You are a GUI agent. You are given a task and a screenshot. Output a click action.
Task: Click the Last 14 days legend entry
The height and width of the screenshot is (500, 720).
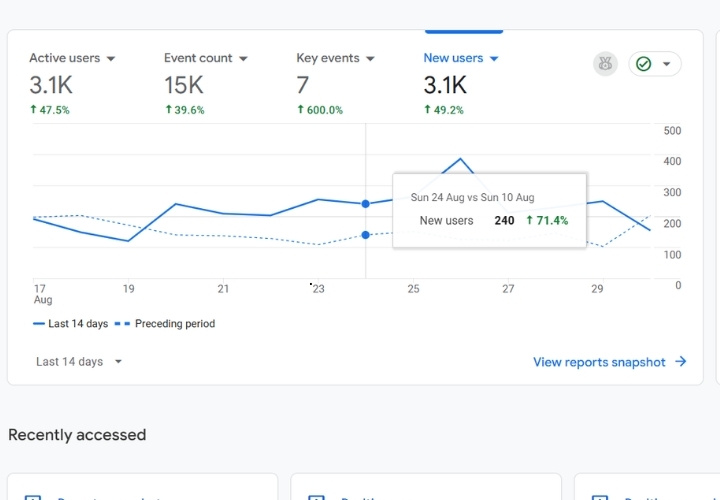point(71,324)
